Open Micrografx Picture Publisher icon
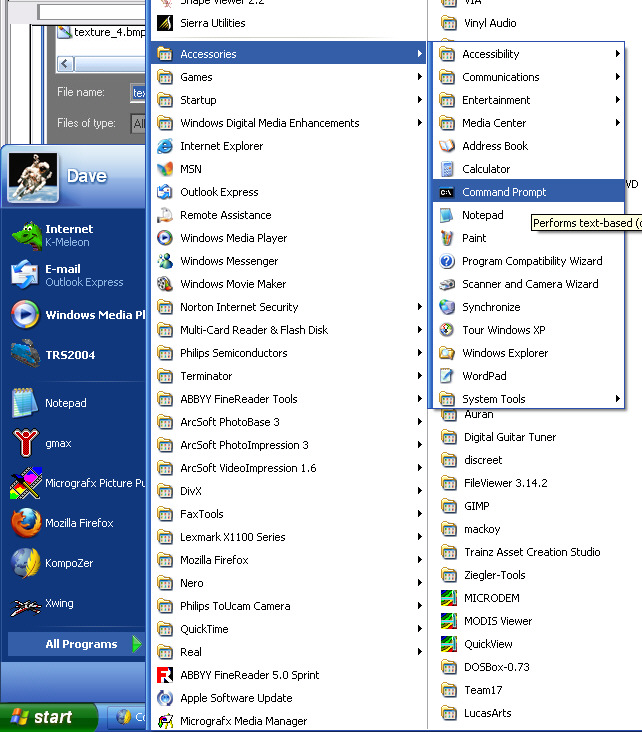Image resolution: width=642 pixels, height=732 pixels. (26, 483)
